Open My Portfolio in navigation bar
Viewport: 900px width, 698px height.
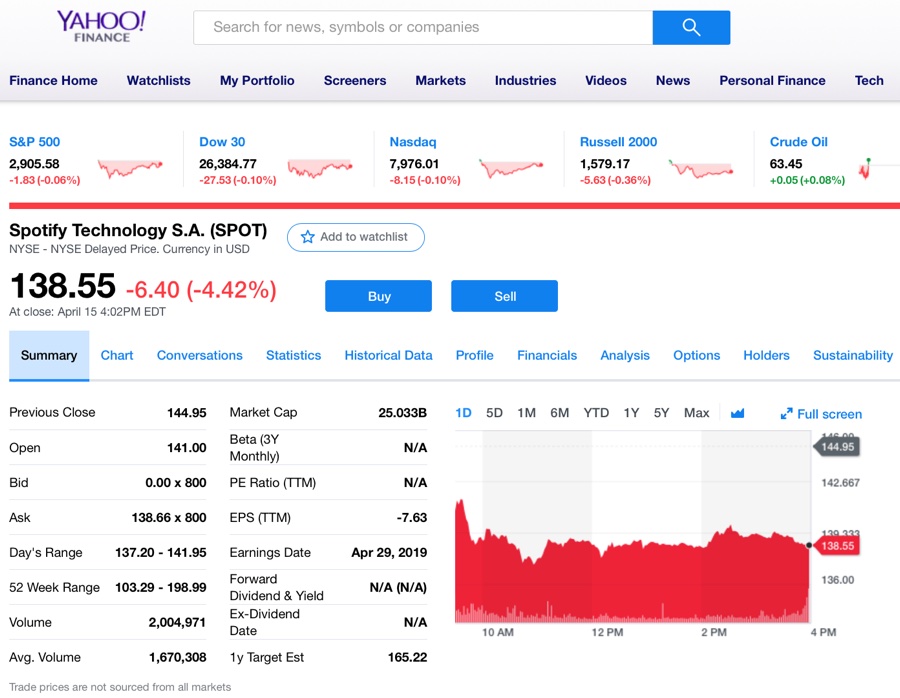pyautogui.click(x=257, y=80)
